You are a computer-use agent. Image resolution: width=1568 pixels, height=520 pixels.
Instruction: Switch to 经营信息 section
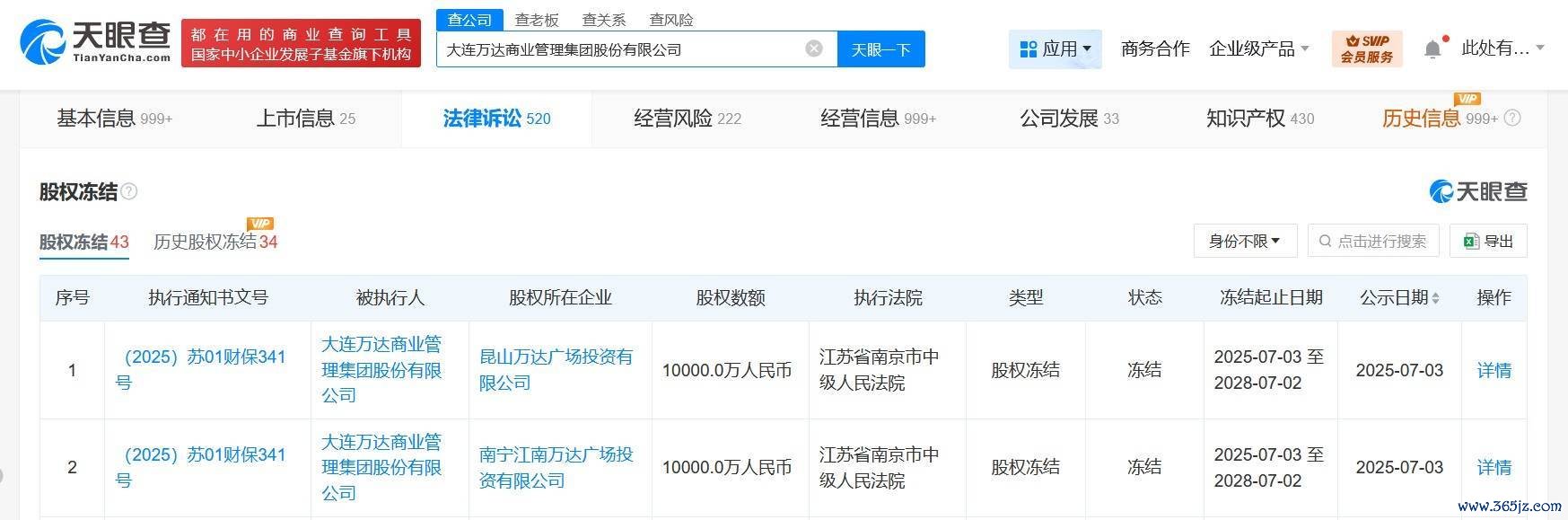(878, 118)
